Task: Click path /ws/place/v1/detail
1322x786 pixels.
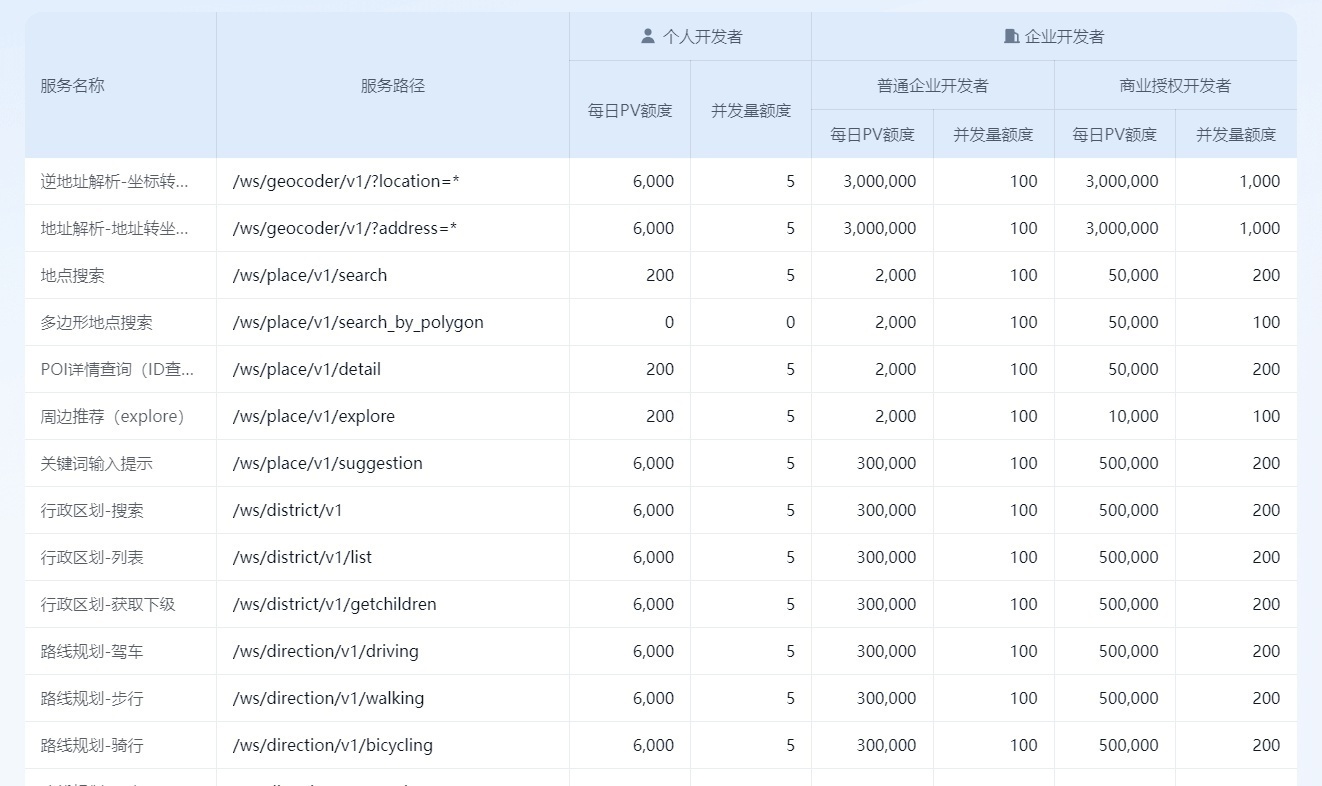Action: click(307, 369)
